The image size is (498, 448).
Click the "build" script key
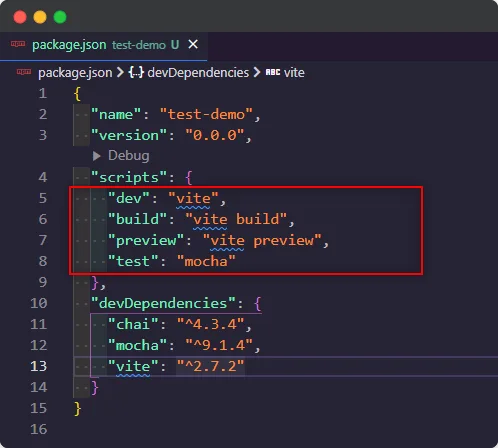tap(137, 219)
